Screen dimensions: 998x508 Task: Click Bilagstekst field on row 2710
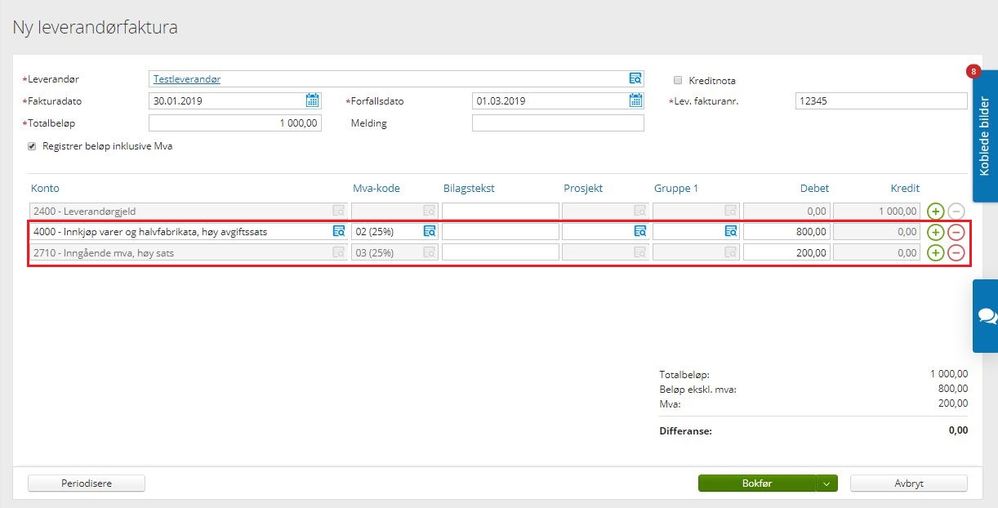[500, 253]
